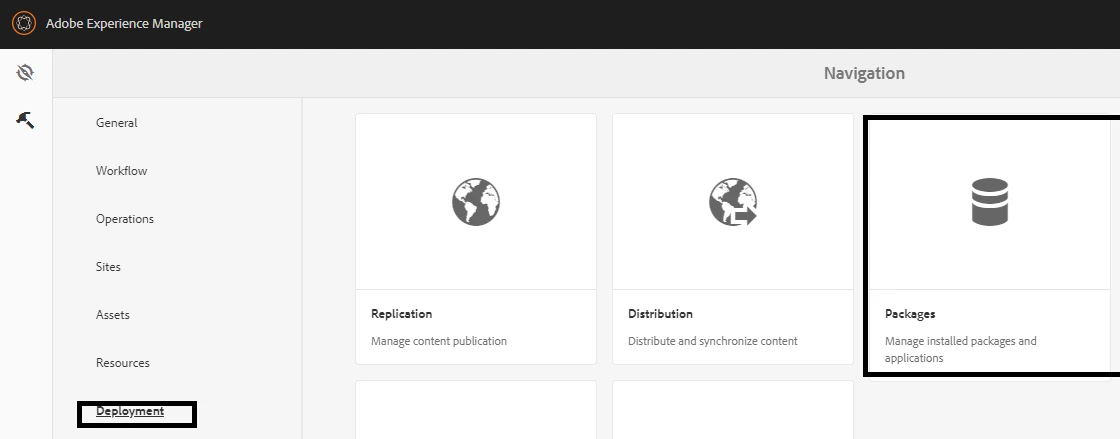This screenshot has width=1120, height=439.
Task: Click the Packages database icon
Action: 990,202
